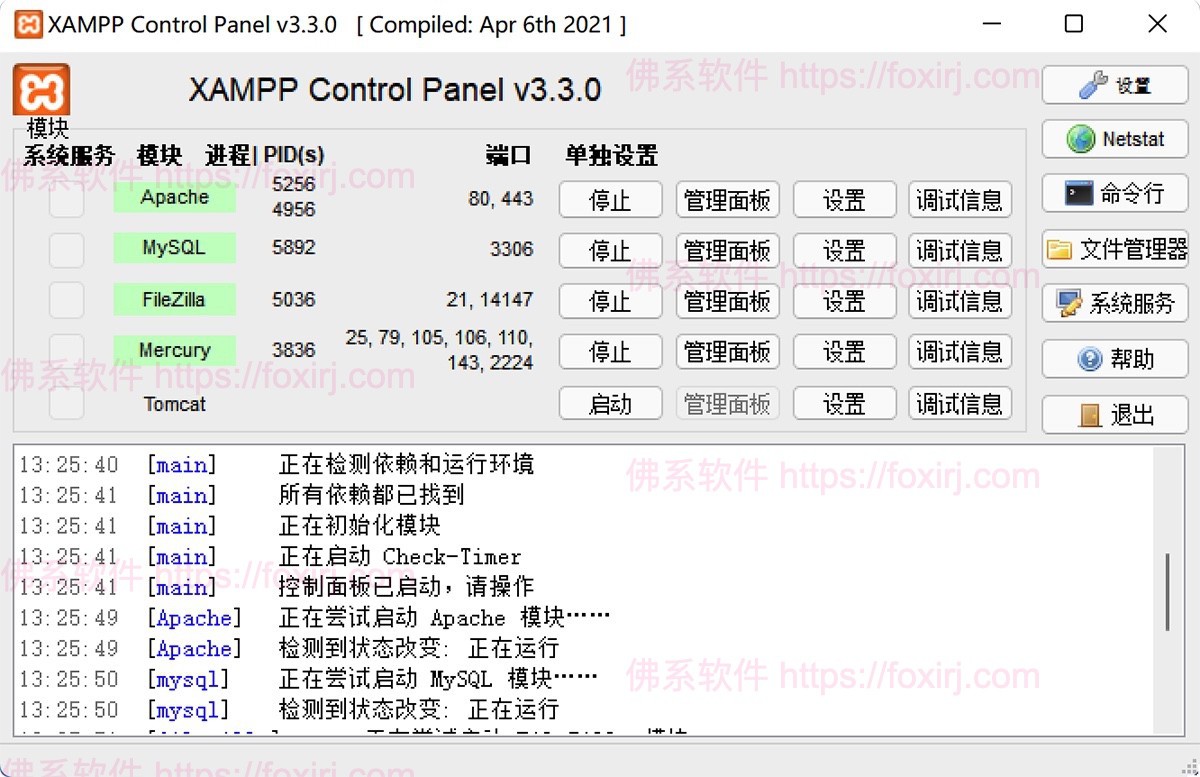Toggle the MySQL system service checkbox
Image resolution: width=1200 pixels, height=777 pixels.
pos(67,250)
